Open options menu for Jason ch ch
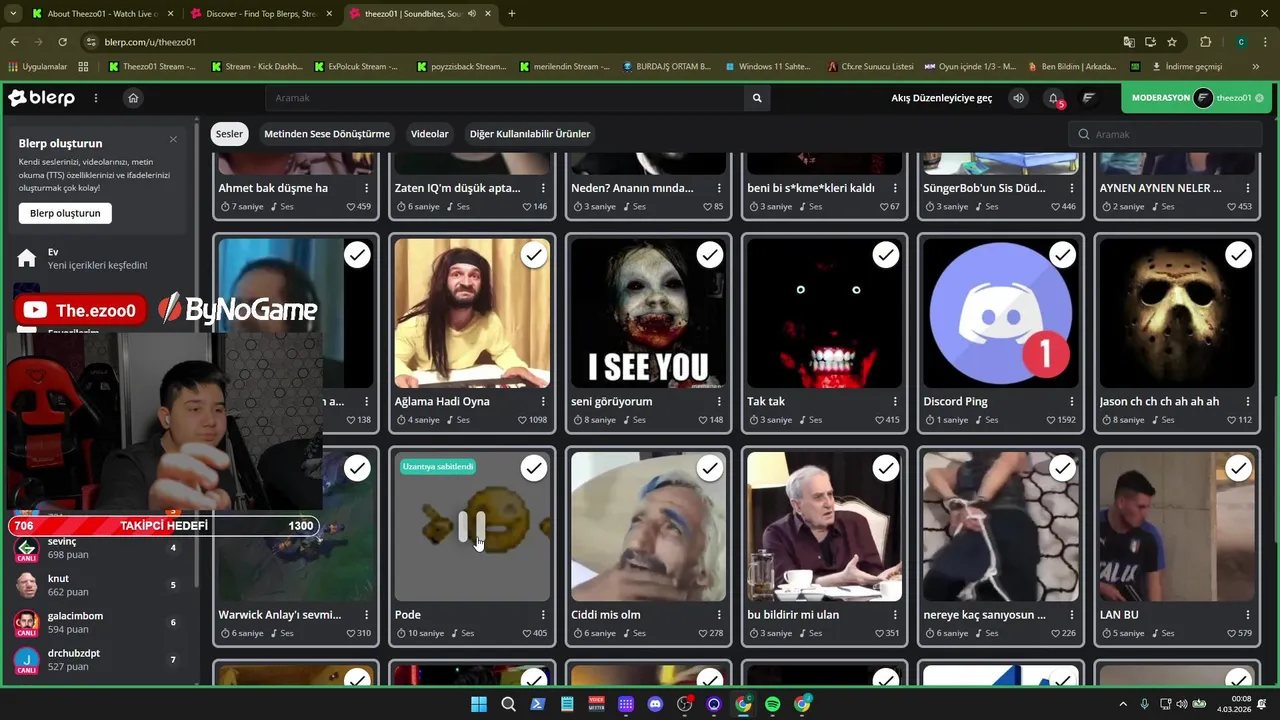Image resolution: width=1280 pixels, height=720 pixels. coord(1248,401)
